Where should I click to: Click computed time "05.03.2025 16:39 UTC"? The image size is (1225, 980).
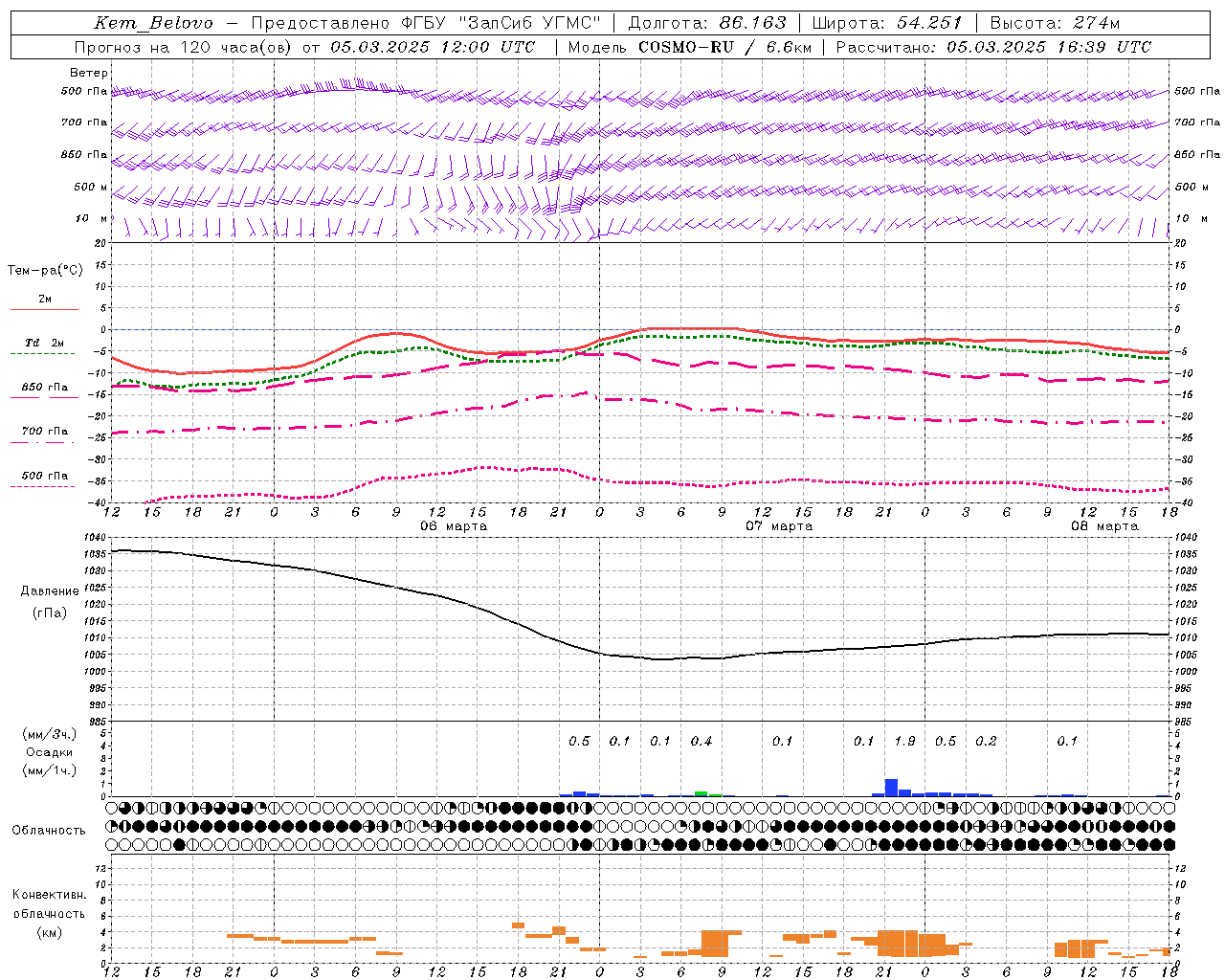(x=1049, y=47)
